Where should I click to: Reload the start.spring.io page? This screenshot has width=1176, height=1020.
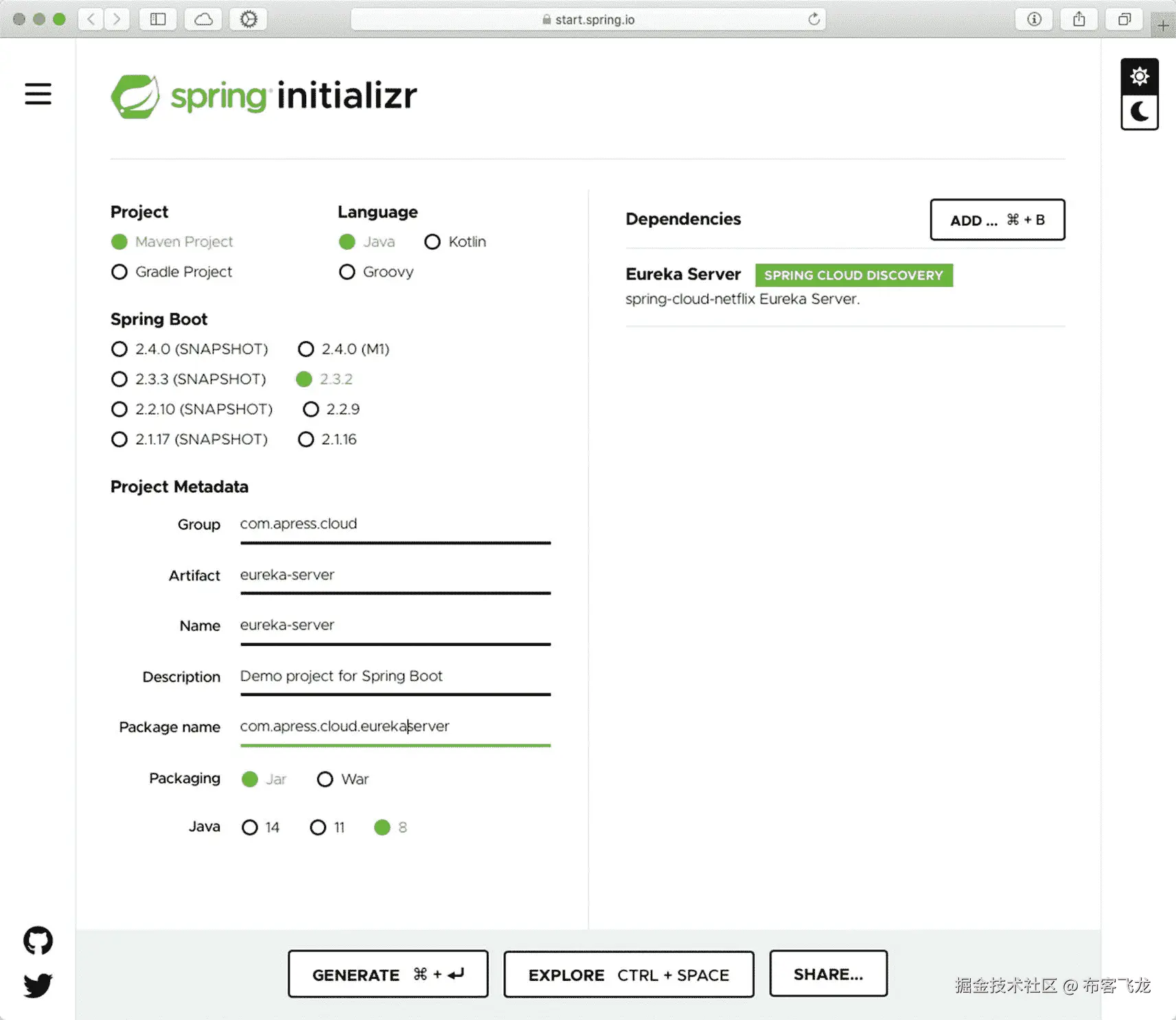[814, 19]
